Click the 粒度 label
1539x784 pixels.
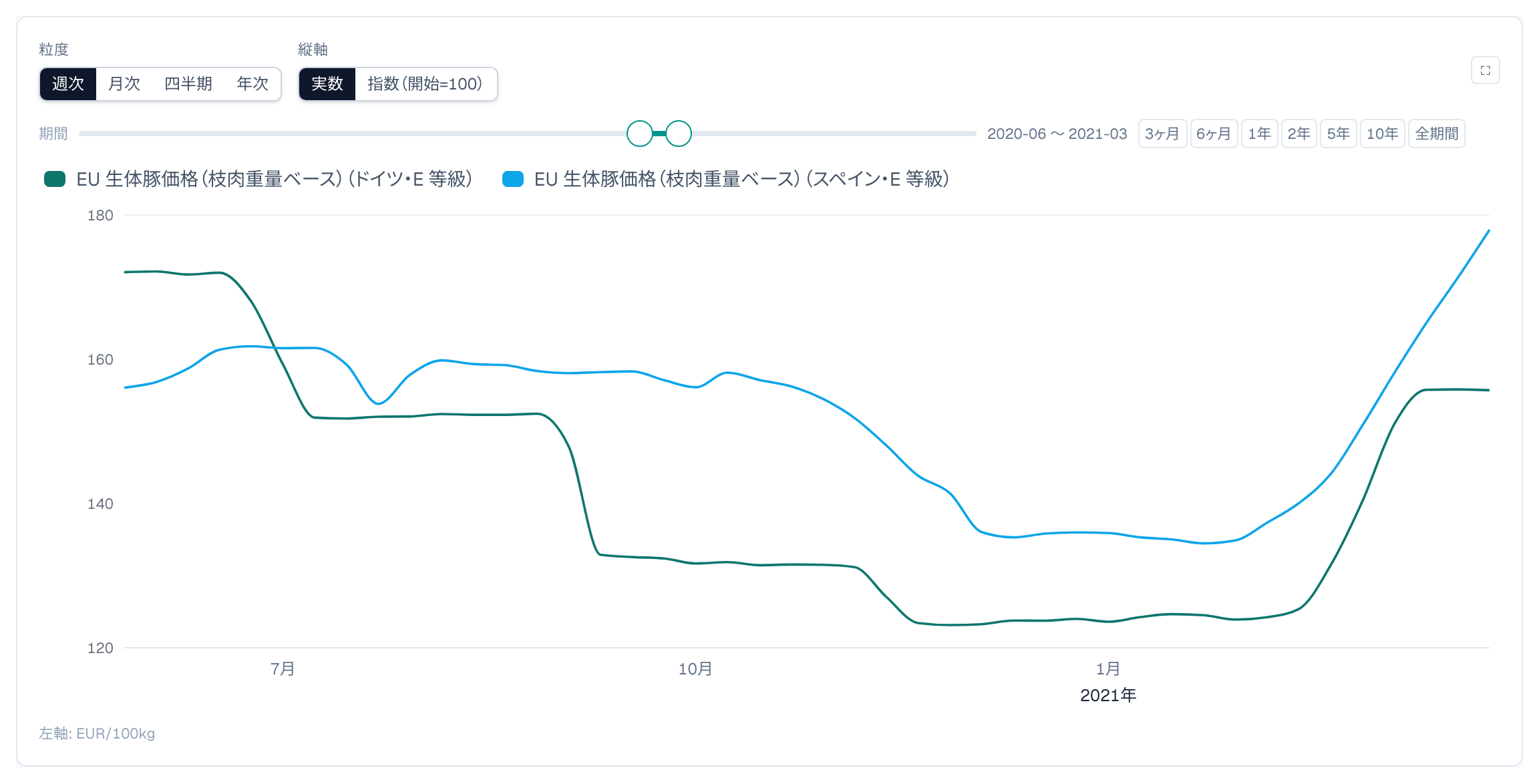(x=53, y=49)
